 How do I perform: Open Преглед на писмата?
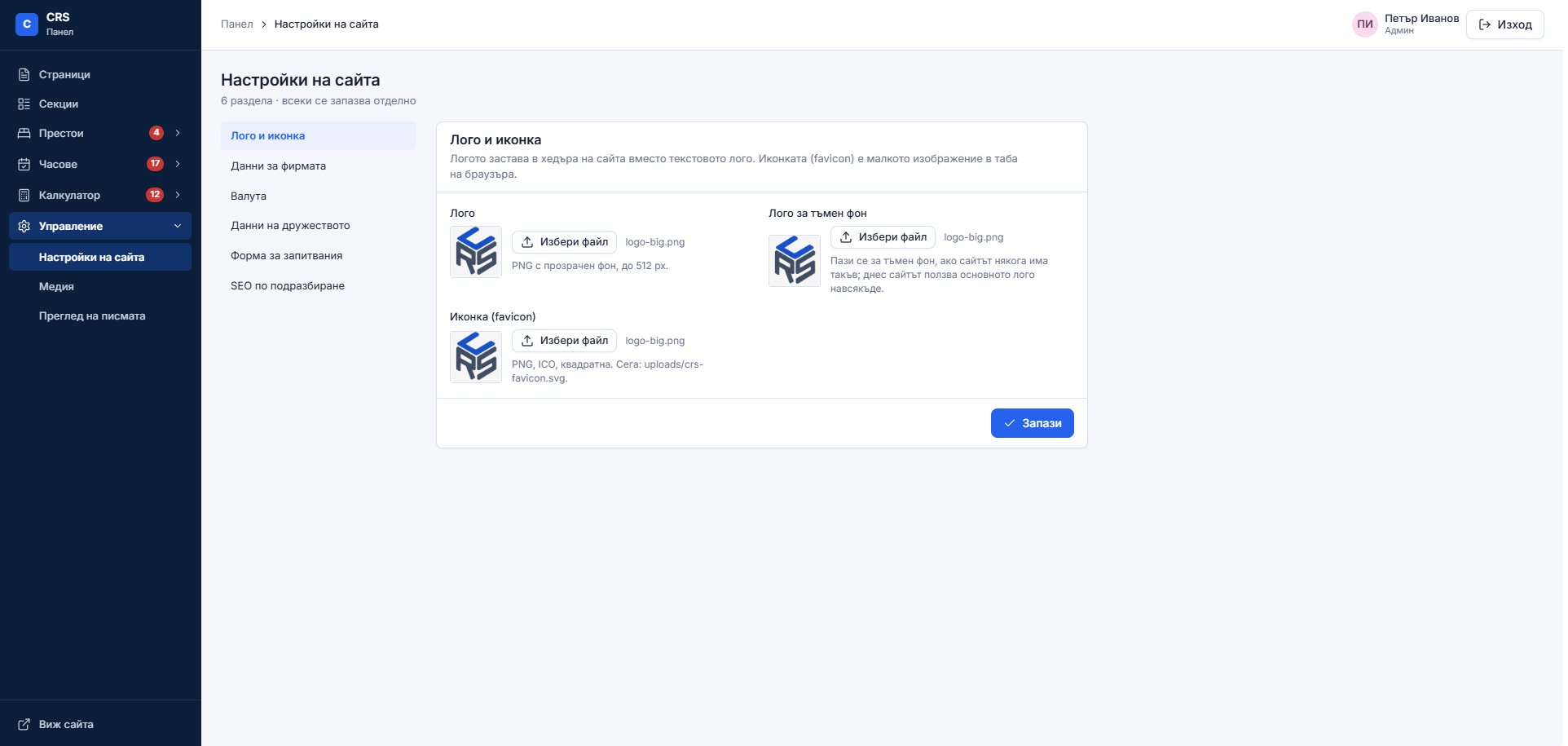(100, 316)
